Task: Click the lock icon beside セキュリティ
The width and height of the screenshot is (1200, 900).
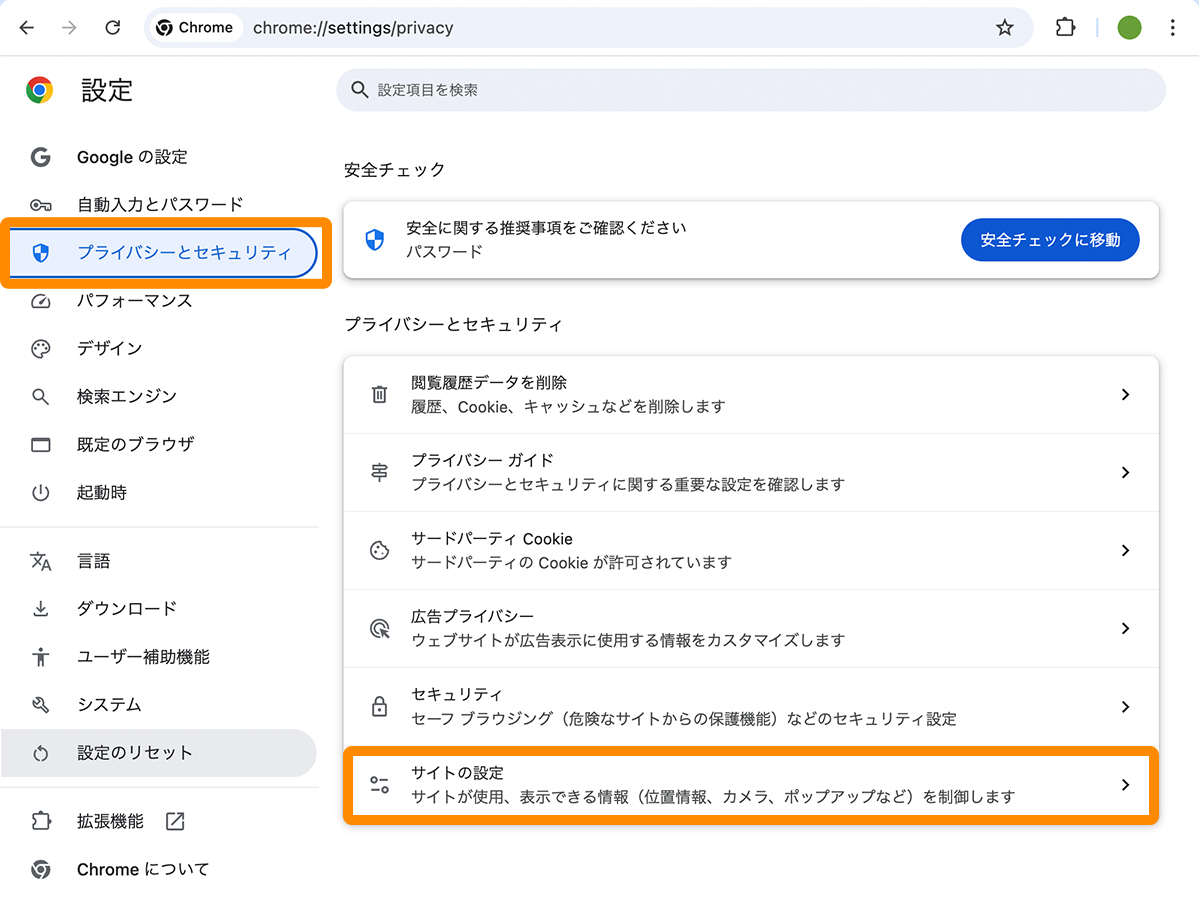Action: pos(378,706)
